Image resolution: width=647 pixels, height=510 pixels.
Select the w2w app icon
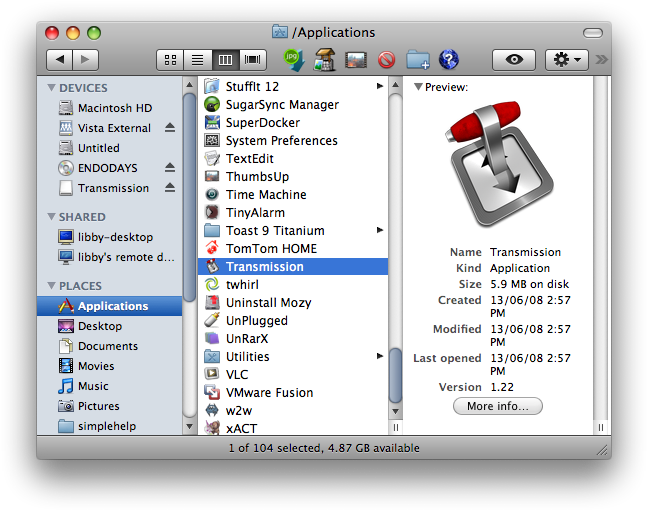[x=212, y=410]
